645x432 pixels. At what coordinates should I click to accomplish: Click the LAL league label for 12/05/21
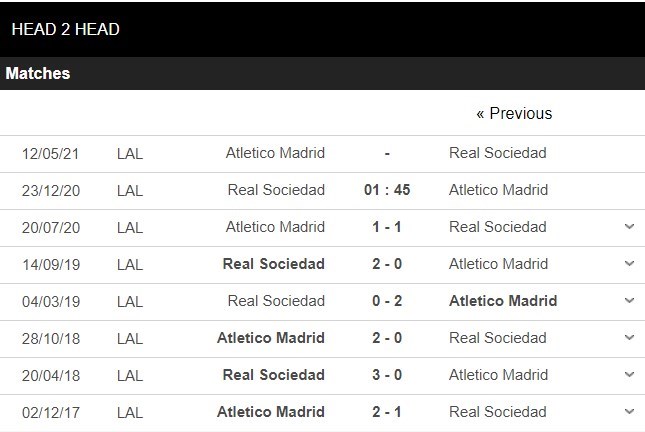click(130, 153)
